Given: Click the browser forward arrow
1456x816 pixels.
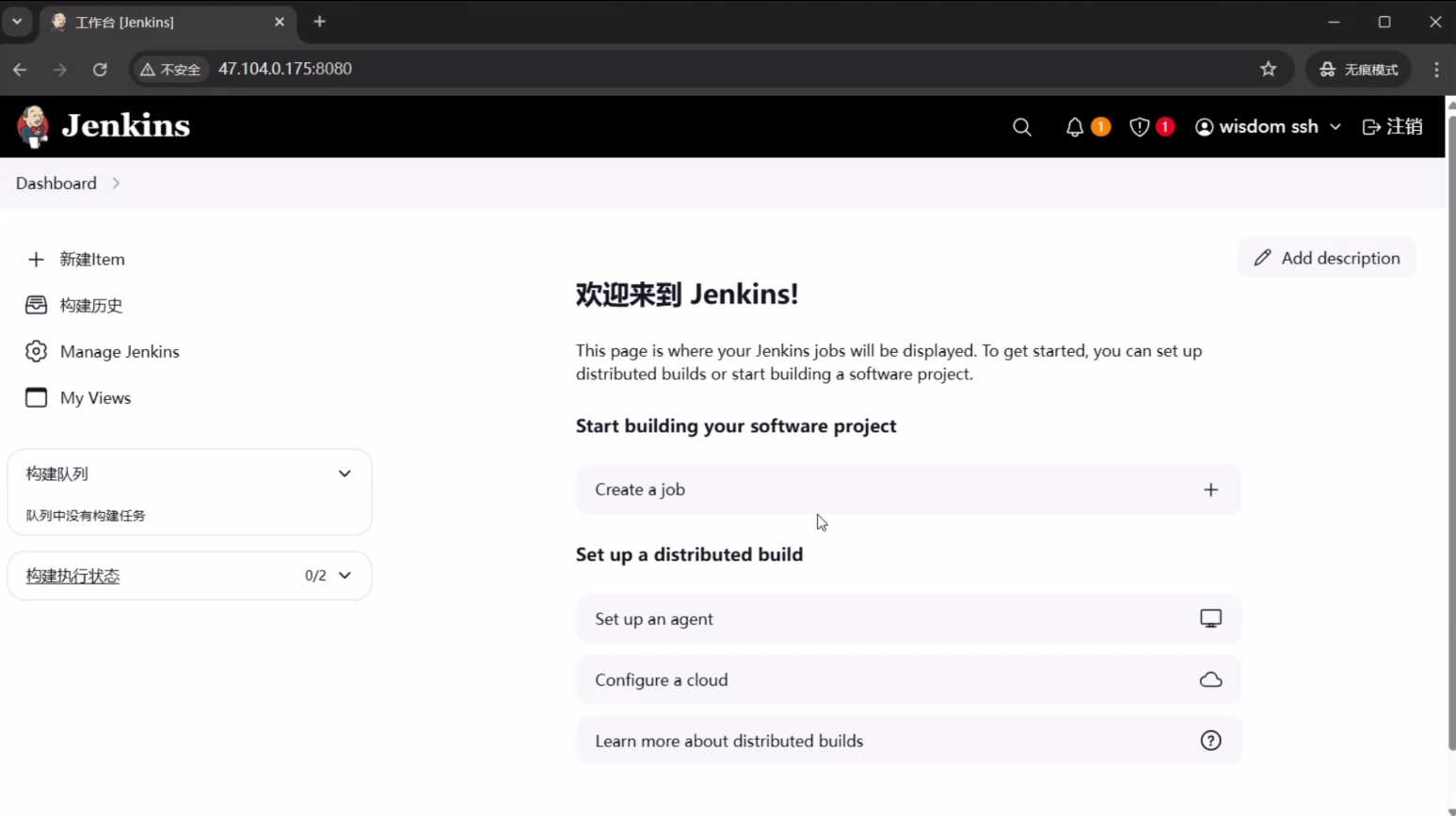Looking at the screenshot, I should tap(60, 69).
